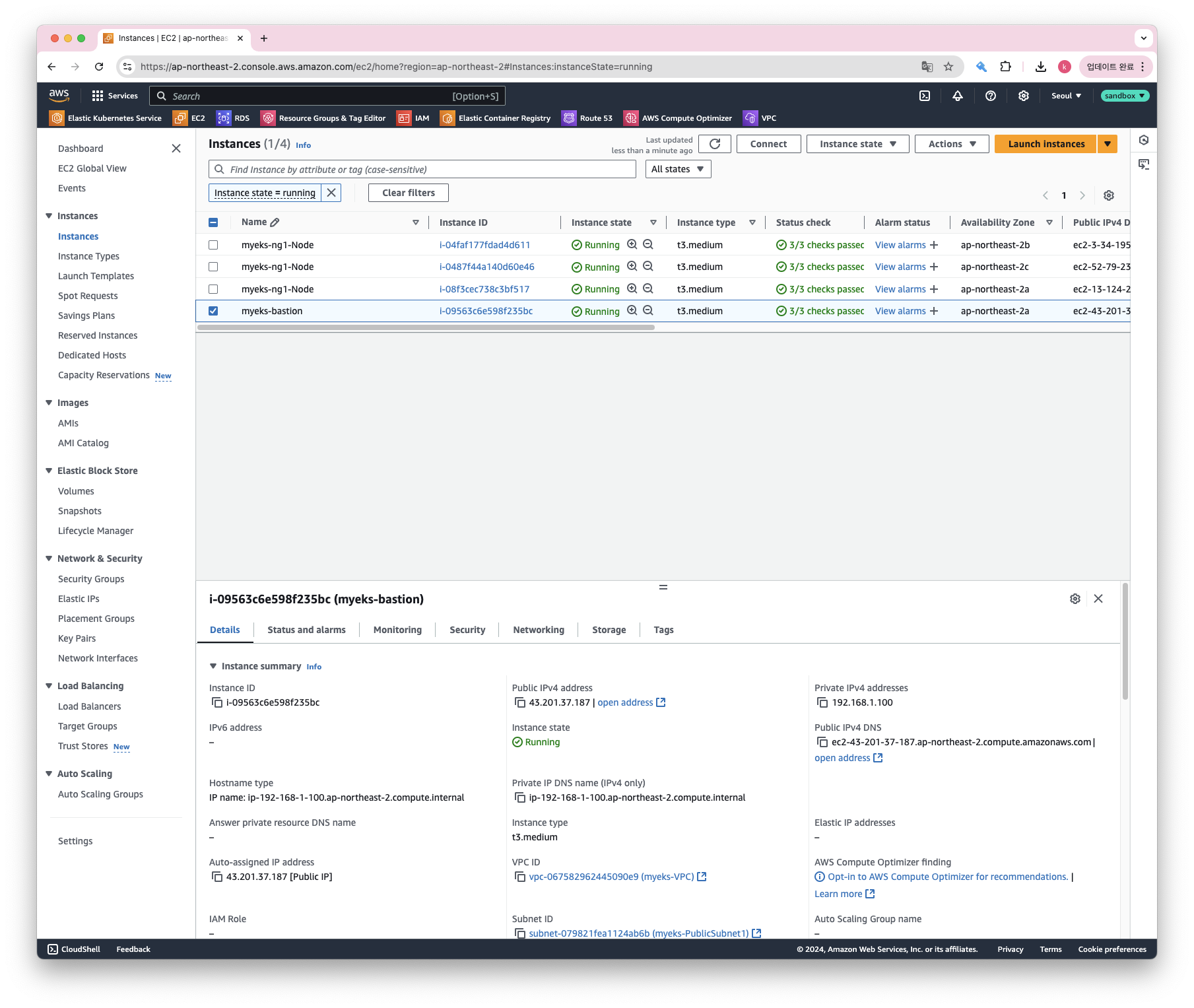
Task: Copy the Instance ID in summary
Action: click(x=216, y=702)
